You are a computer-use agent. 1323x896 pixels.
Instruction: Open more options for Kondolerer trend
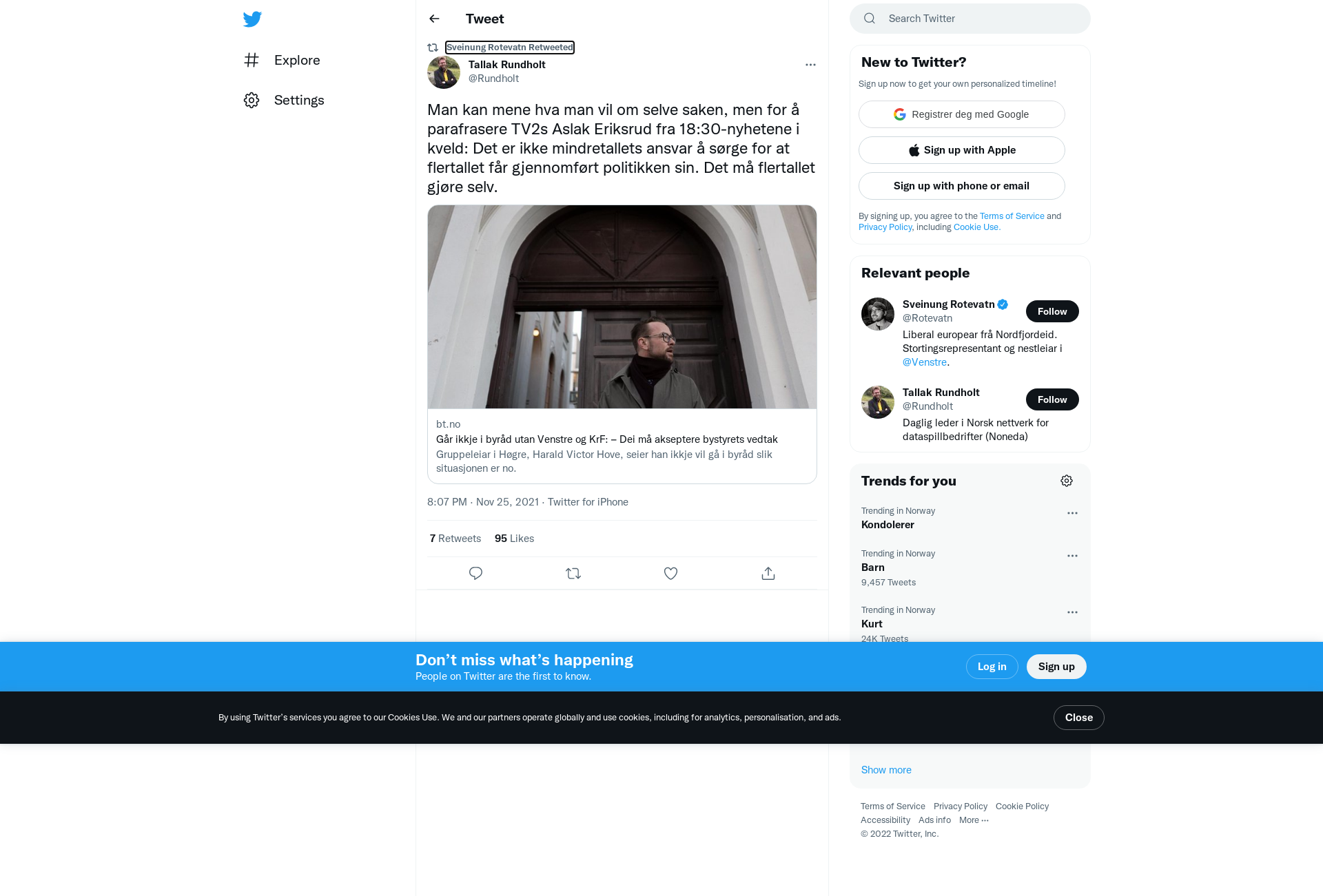(1072, 513)
